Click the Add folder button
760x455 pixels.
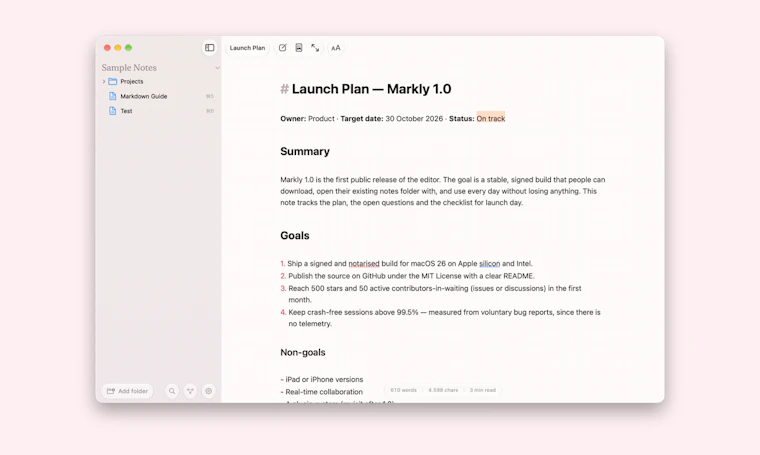(127, 391)
